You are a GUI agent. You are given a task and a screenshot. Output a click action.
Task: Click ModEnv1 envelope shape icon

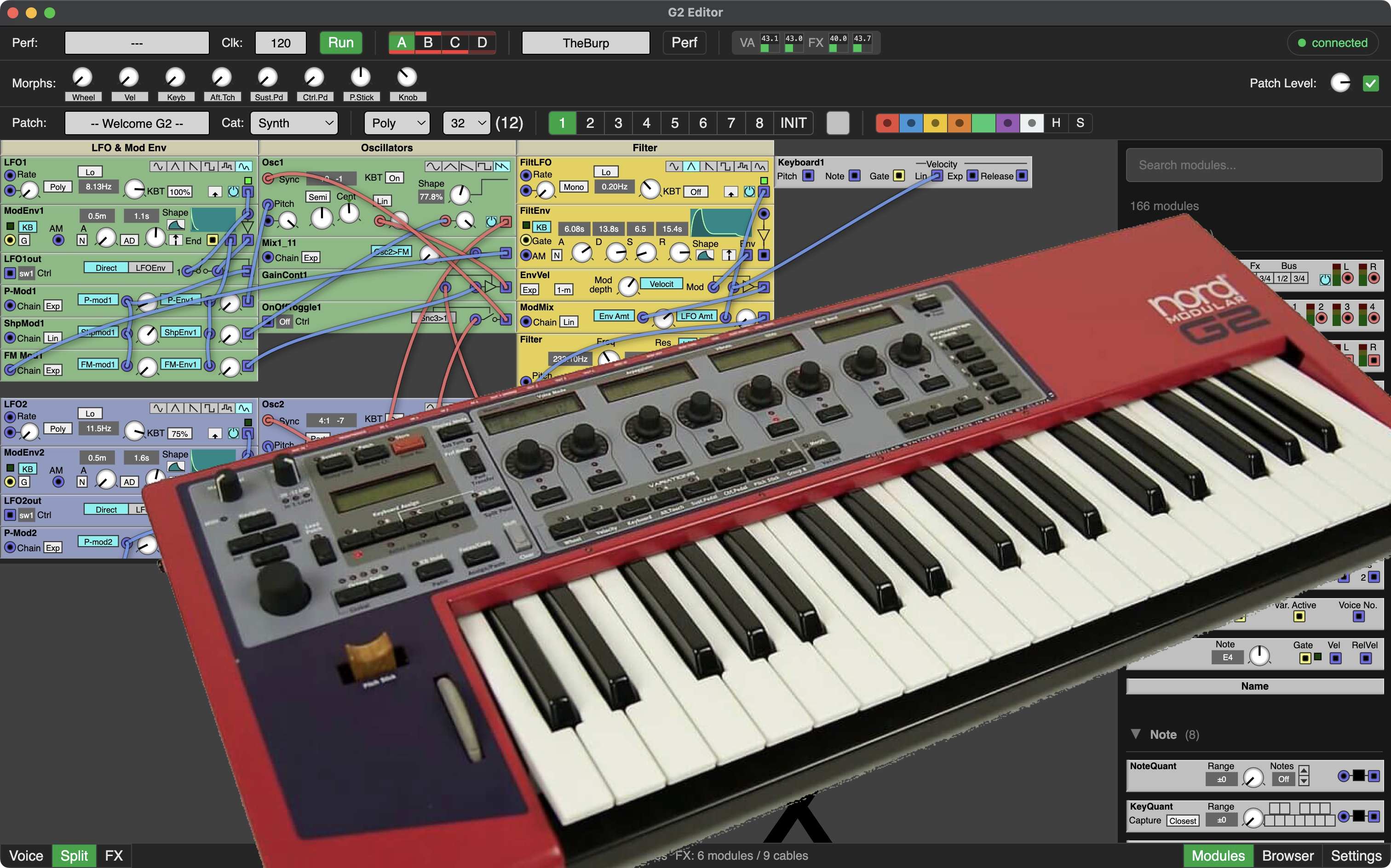(x=176, y=224)
